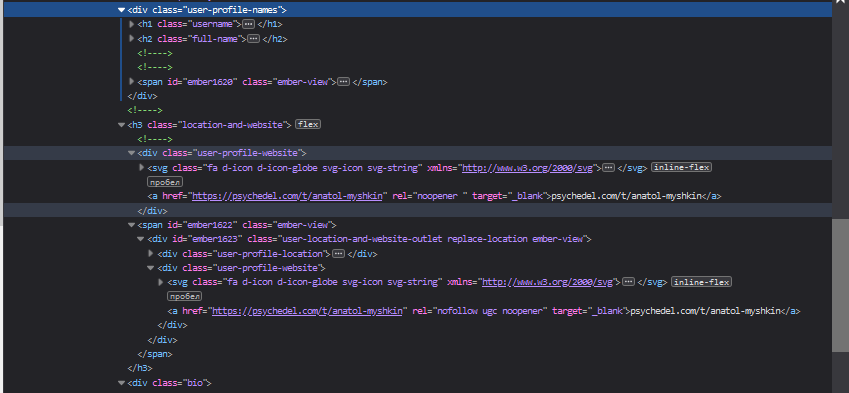
Task: Select target="_blank" in the nofollow anchor row
Action: pyautogui.click(x=589, y=311)
